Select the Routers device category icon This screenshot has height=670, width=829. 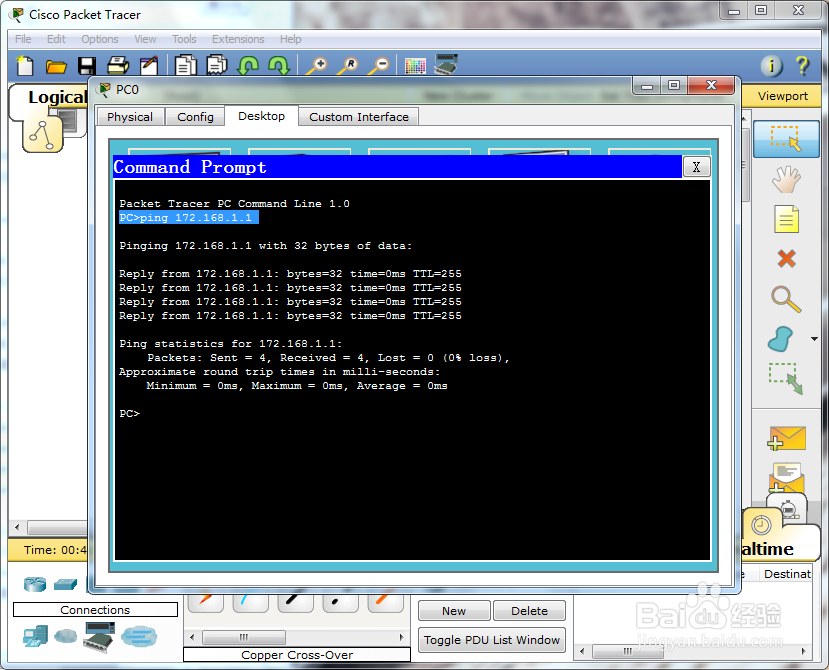click(35, 584)
